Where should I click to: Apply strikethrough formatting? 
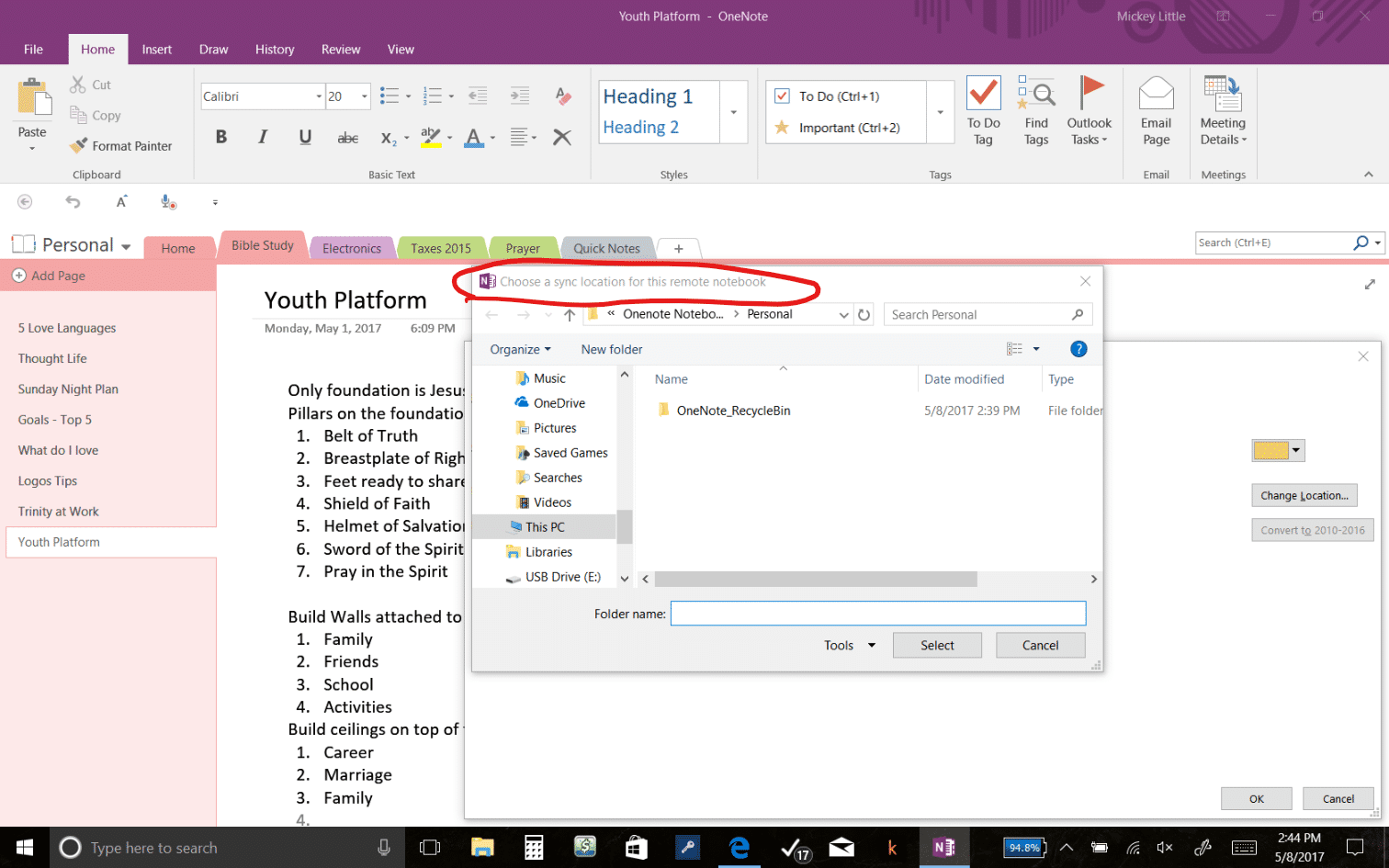pyautogui.click(x=348, y=137)
